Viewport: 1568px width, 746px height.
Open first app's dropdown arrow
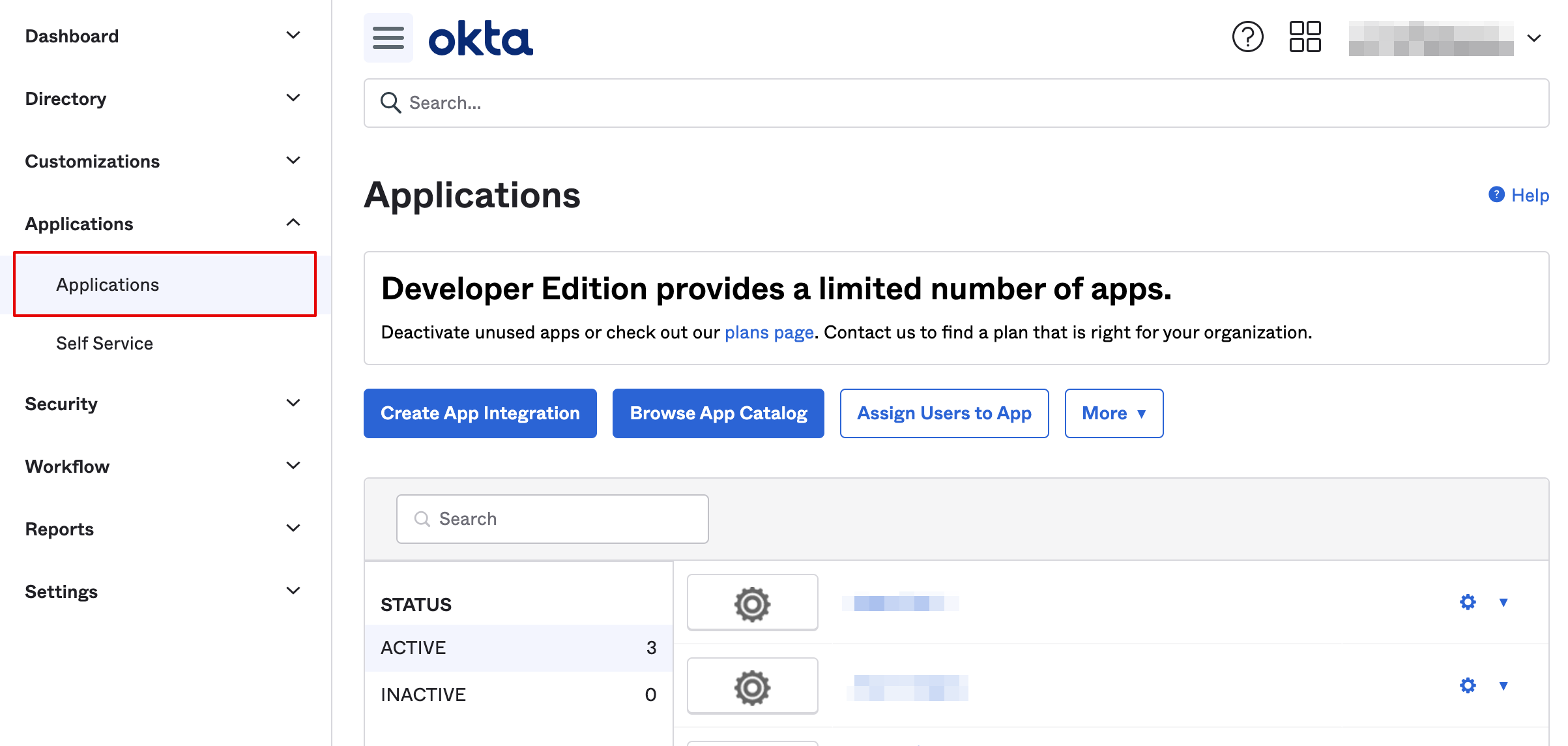click(1503, 602)
